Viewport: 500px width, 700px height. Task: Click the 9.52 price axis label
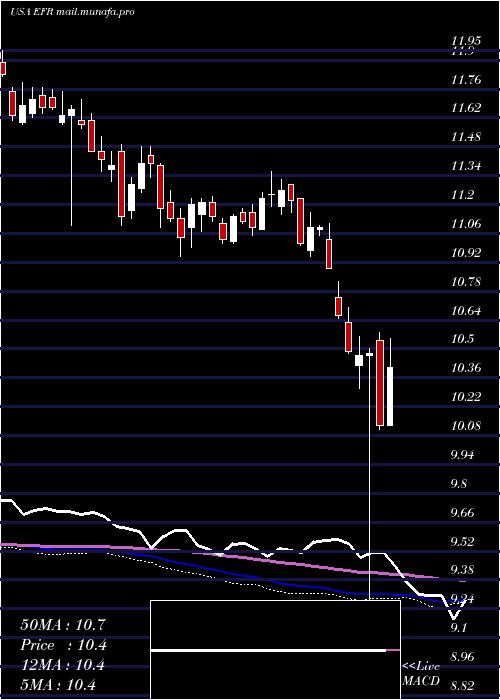463,542
